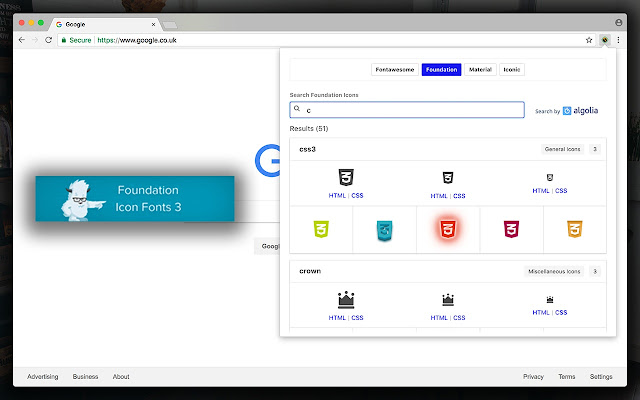Click the medium css3 icon
The height and width of the screenshot is (400, 640).
[x=448, y=178]
